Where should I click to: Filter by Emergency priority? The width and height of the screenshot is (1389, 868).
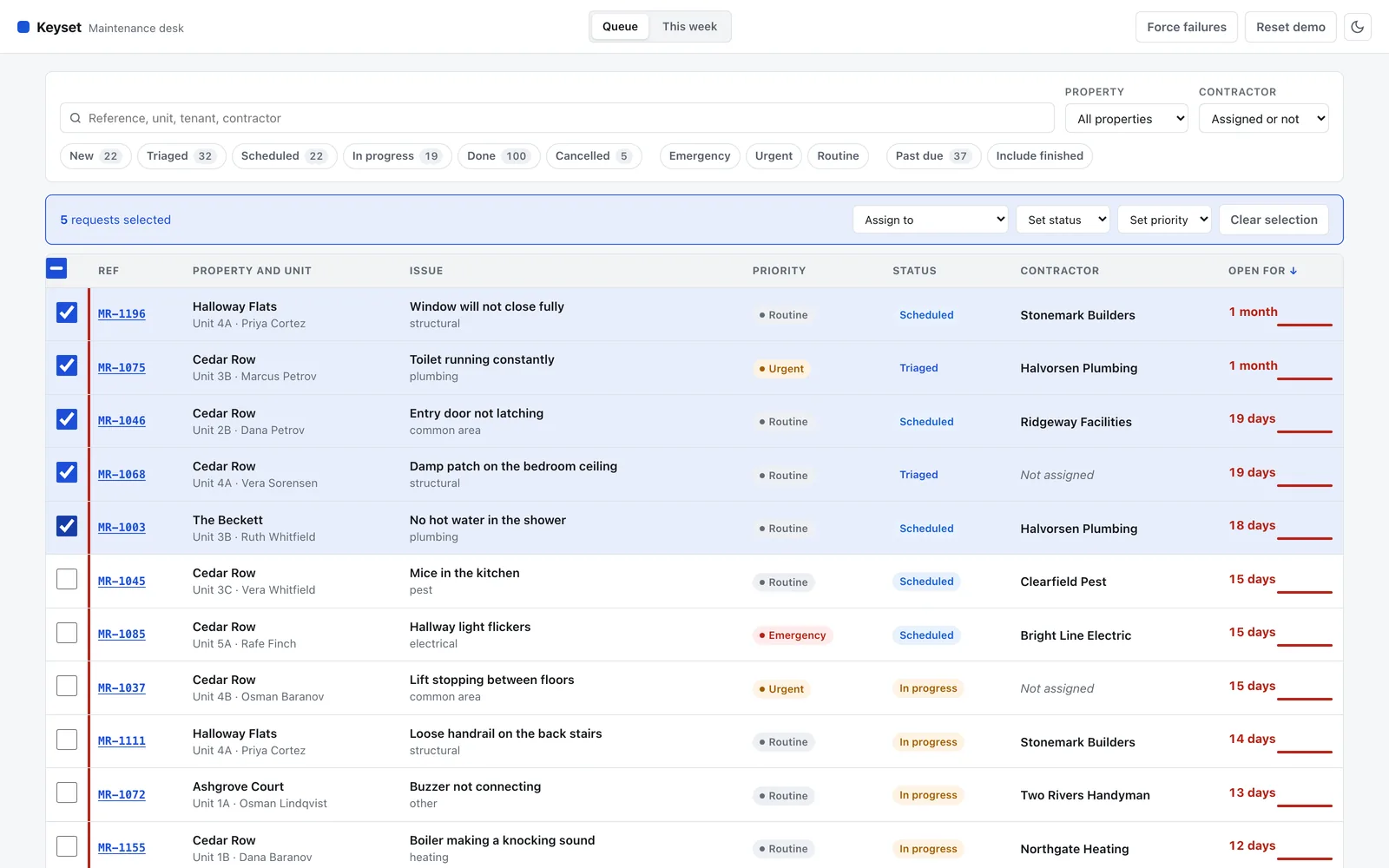[700, 156]
